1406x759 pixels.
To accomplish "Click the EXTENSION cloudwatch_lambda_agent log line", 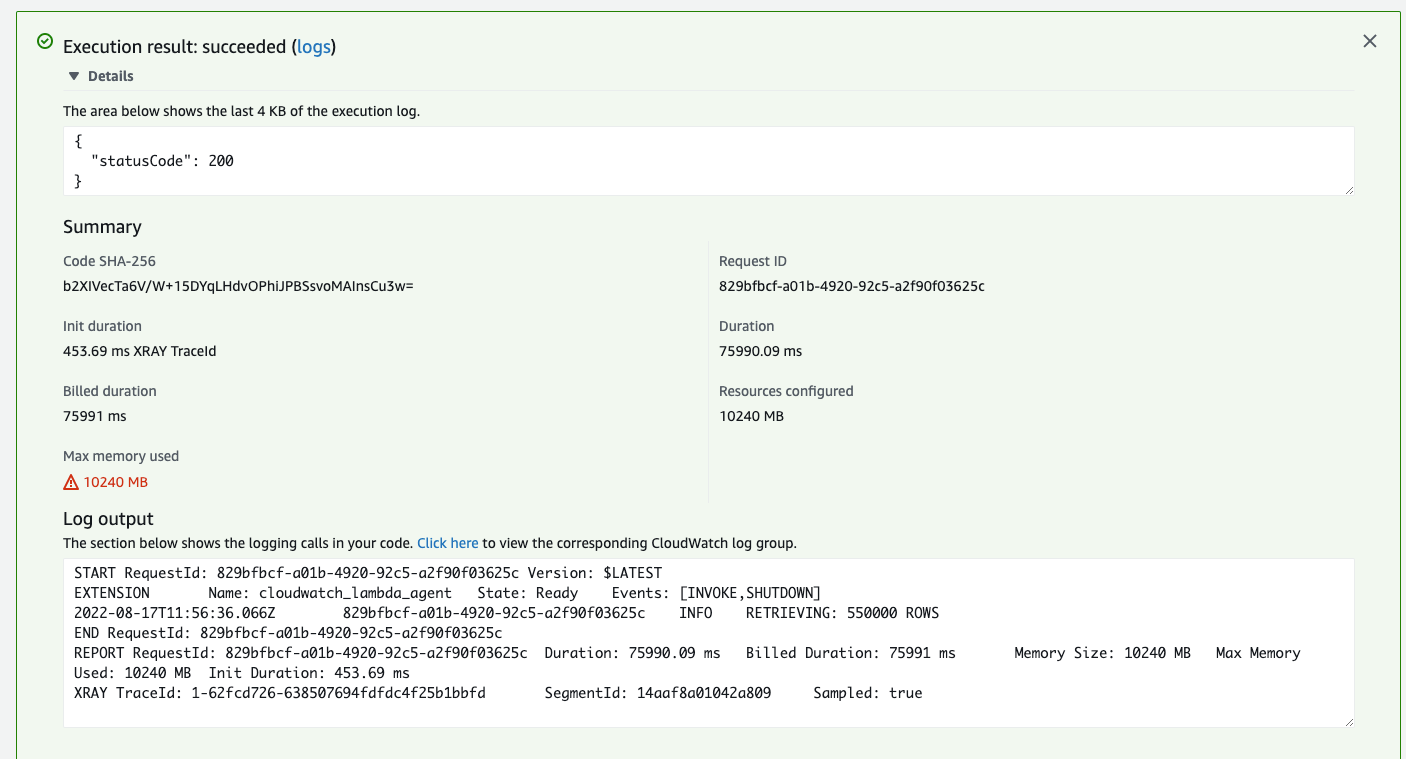I will pos(447,593).
